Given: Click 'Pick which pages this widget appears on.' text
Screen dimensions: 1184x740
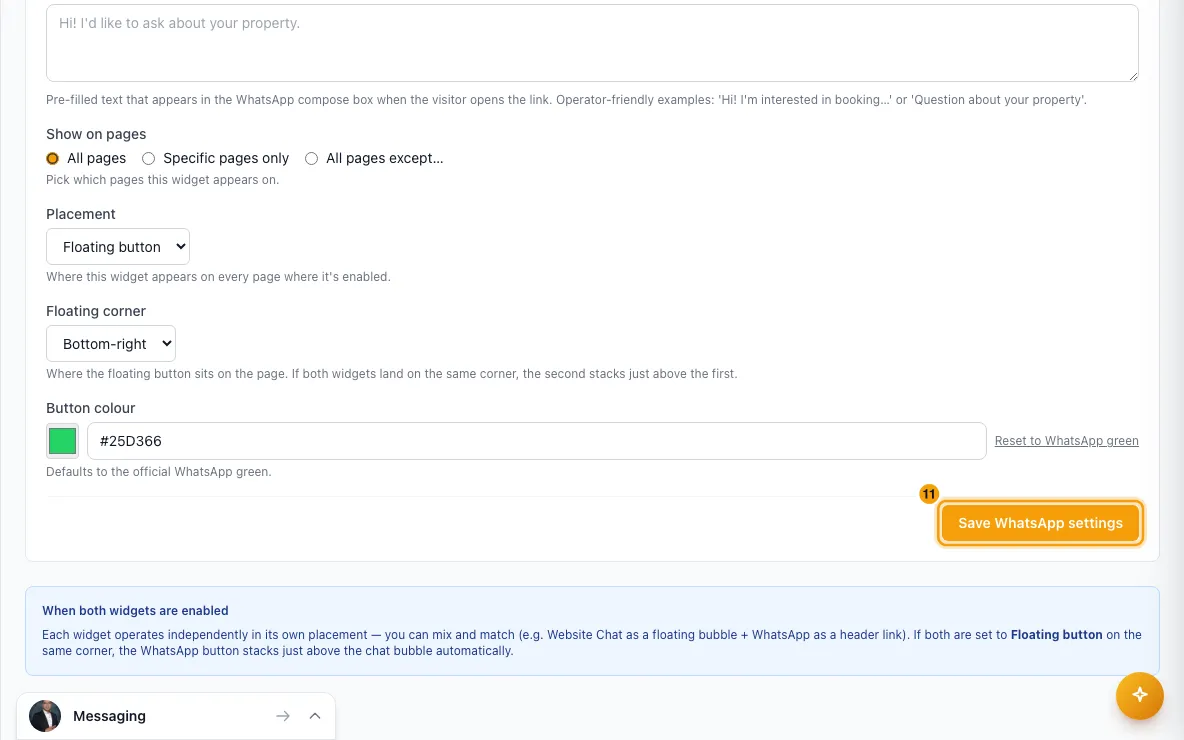Looking at the screenshot, I should point(162,180).
